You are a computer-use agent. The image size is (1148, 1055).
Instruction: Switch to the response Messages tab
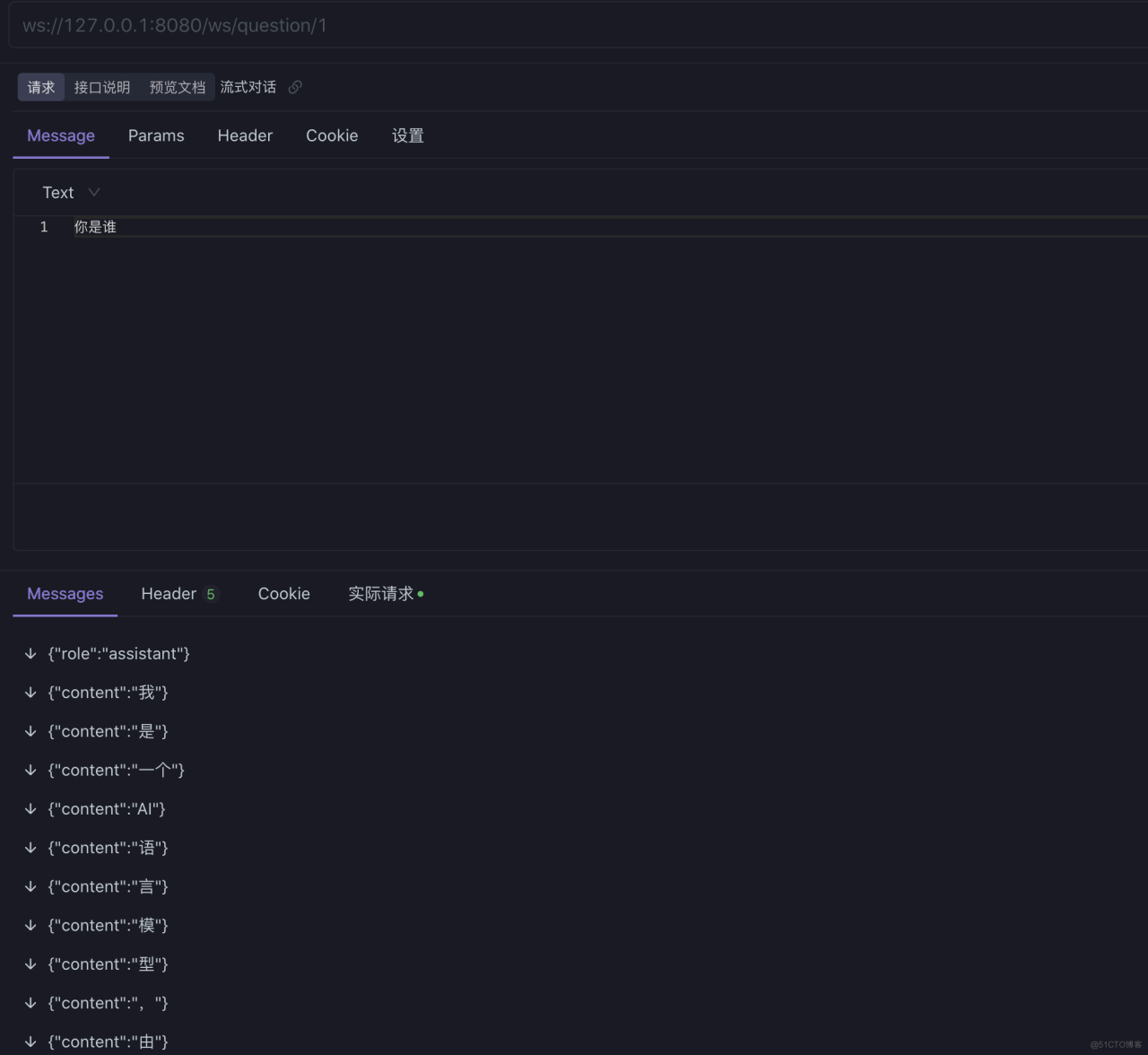(65, 594)
